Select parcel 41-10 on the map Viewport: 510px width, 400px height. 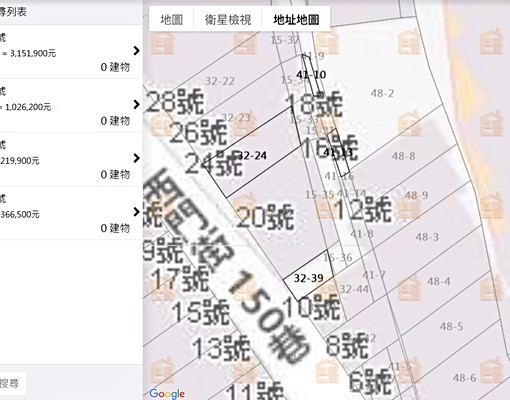pos(311,74)
